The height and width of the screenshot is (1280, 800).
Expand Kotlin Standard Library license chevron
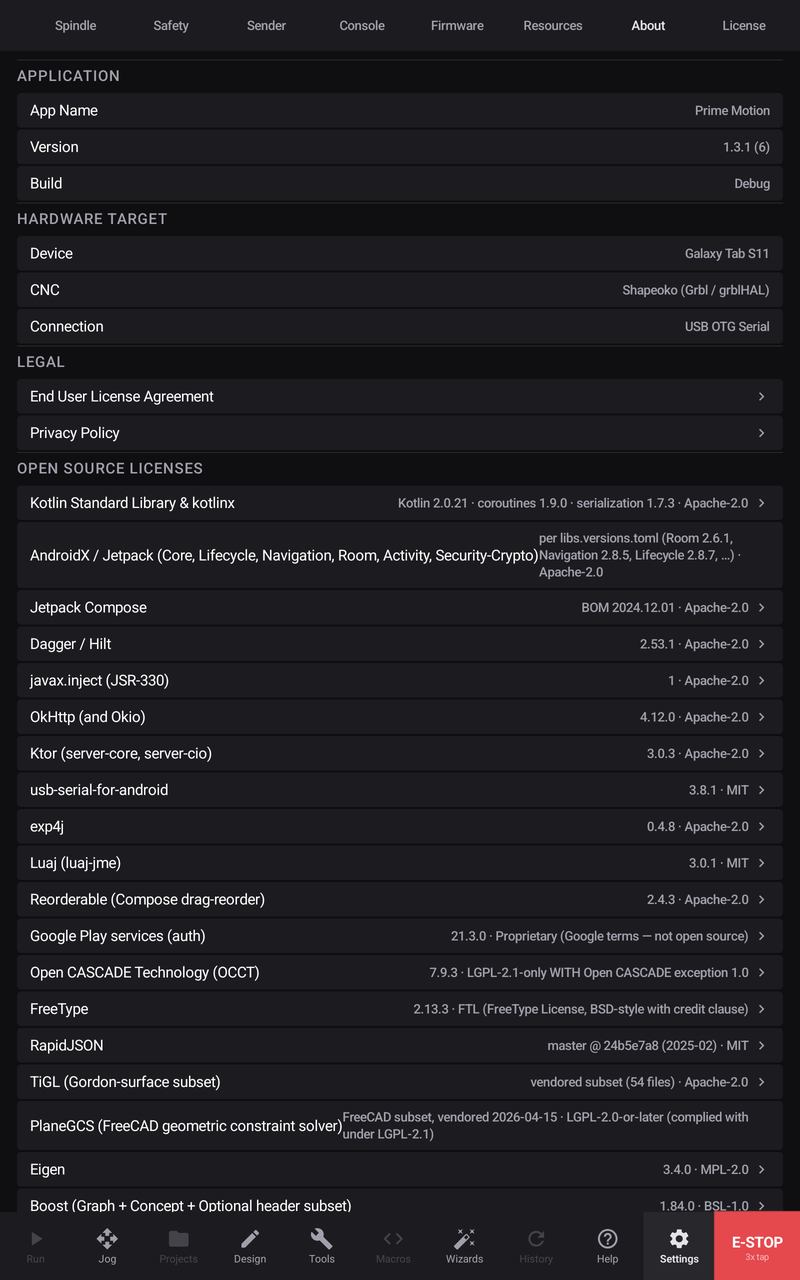tap(762, 503)
